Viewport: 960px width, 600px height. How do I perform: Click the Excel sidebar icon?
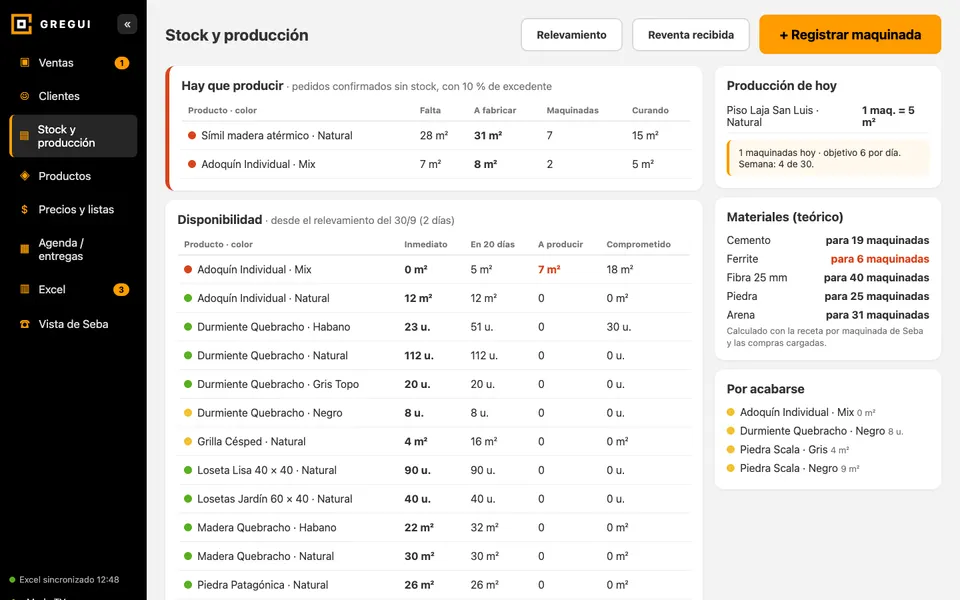point(24,289)
